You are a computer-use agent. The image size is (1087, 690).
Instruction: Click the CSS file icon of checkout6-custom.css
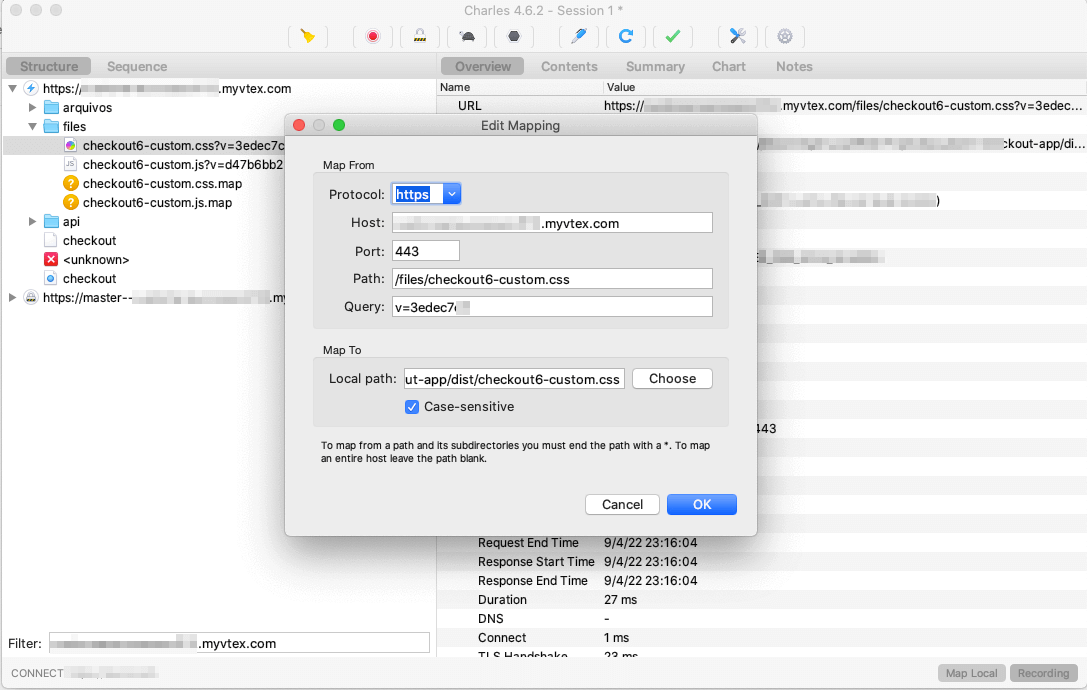tap(70, 145)
